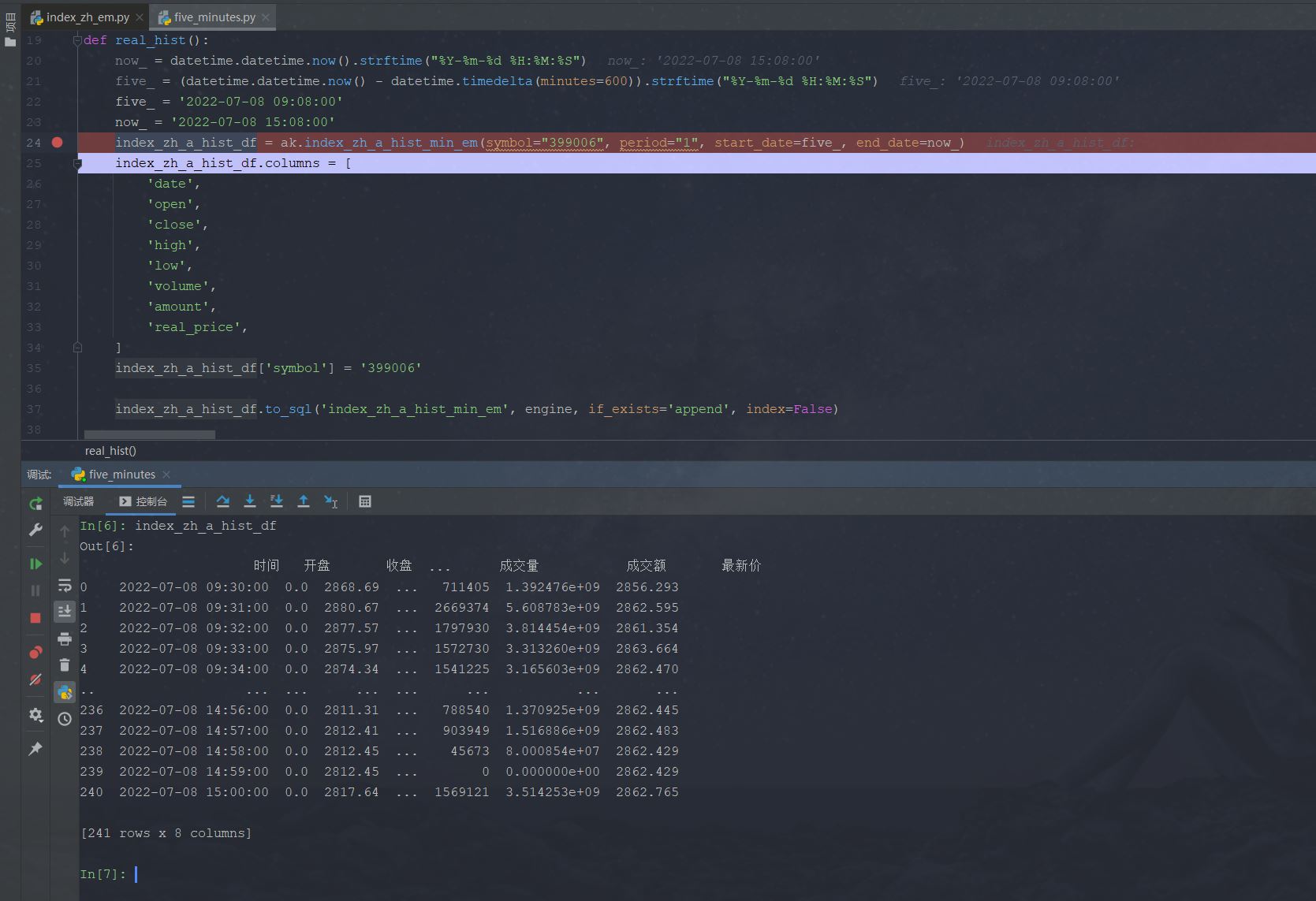
Task: Close the index_zh_em.py tab
Action: pyautogui.click(x=140, y=17)
